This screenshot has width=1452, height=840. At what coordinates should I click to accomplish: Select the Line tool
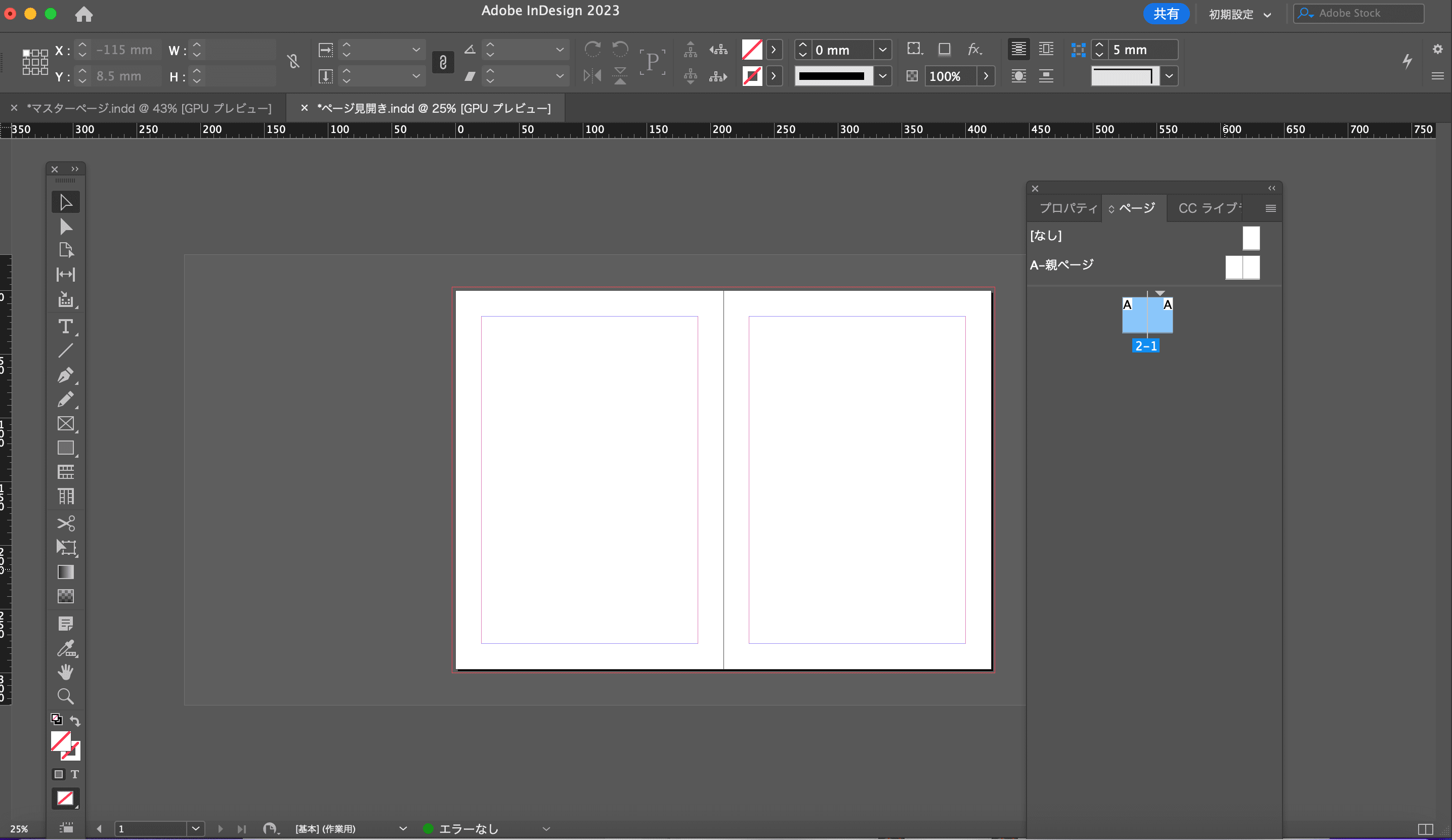66,350
